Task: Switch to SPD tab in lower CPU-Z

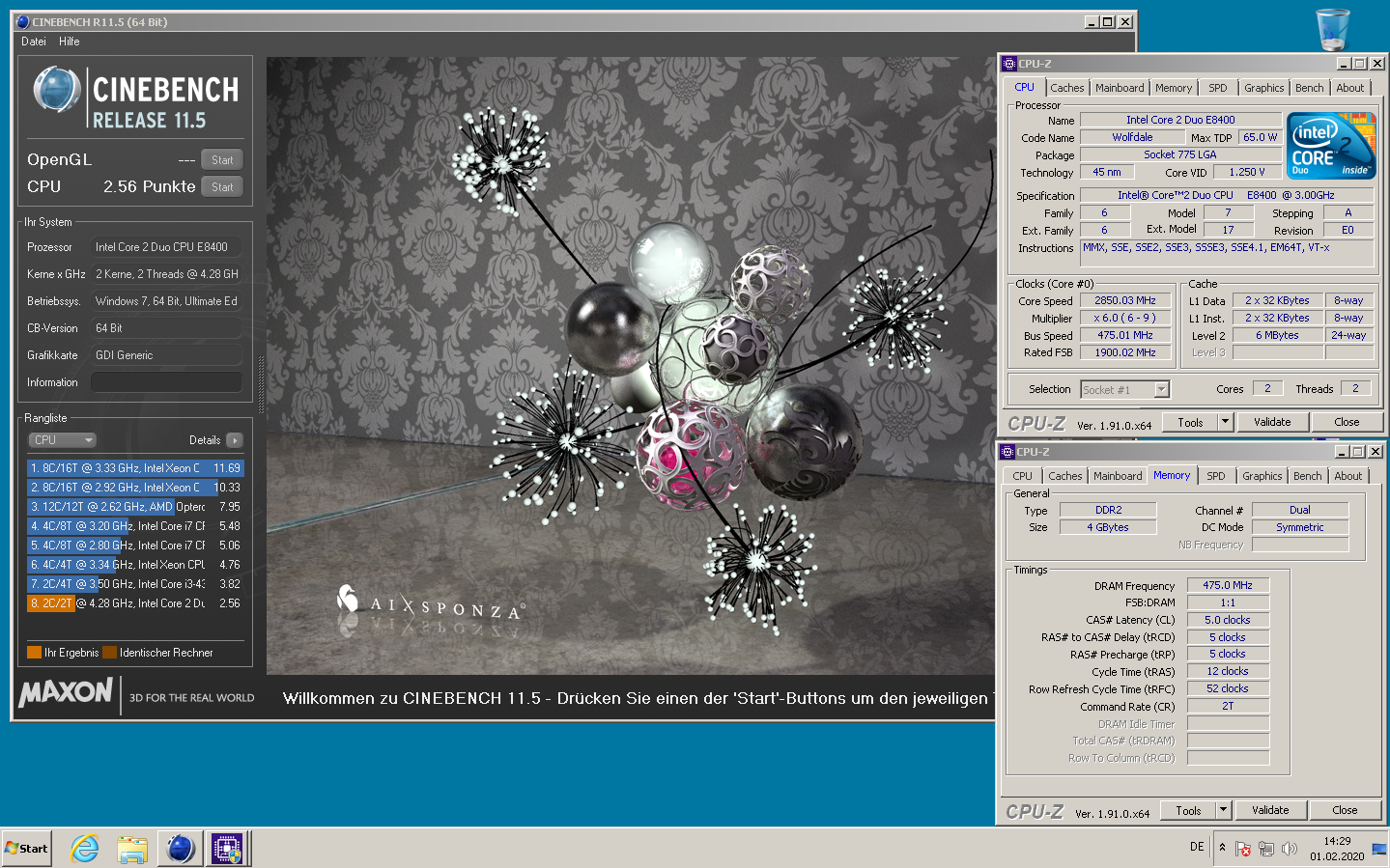Action: pos(1216,476)
